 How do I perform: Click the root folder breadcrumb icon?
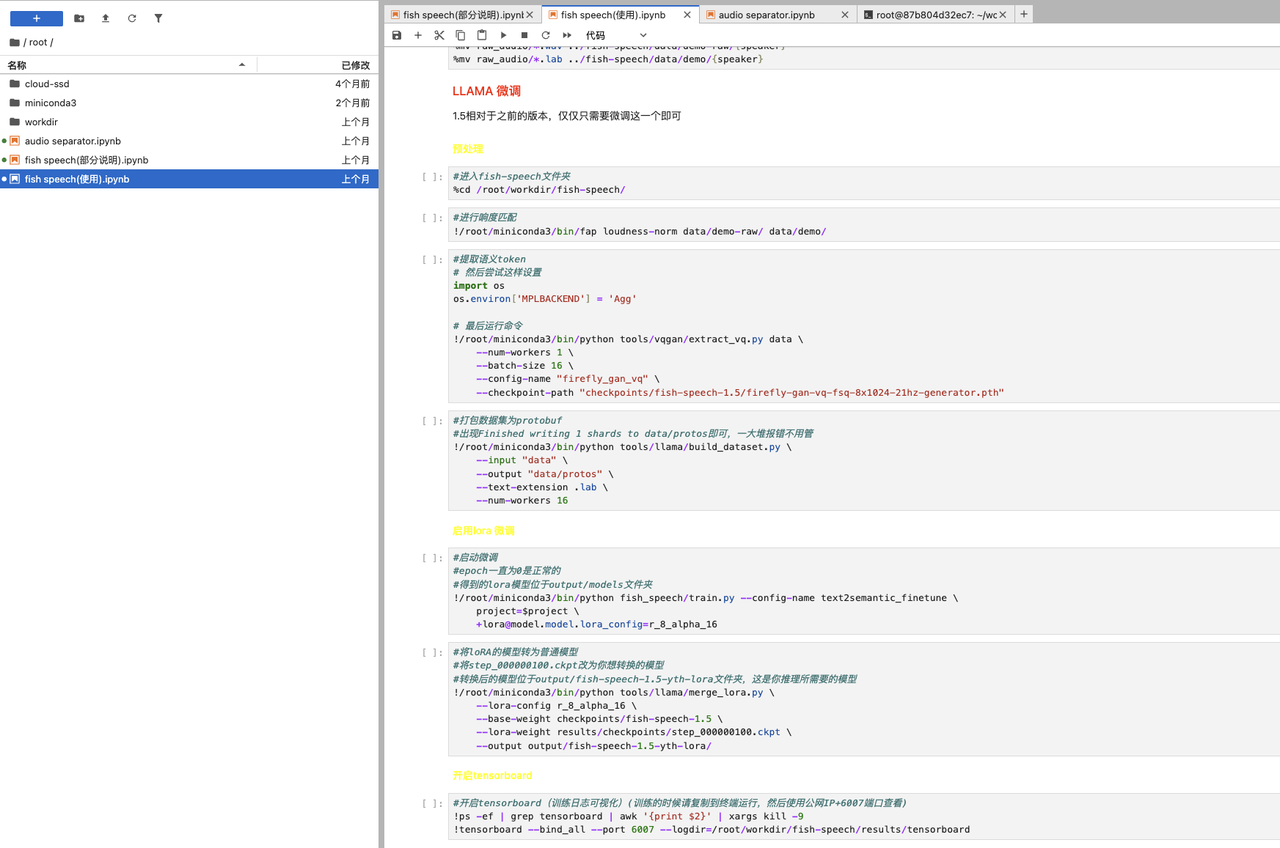pos(14,42)
